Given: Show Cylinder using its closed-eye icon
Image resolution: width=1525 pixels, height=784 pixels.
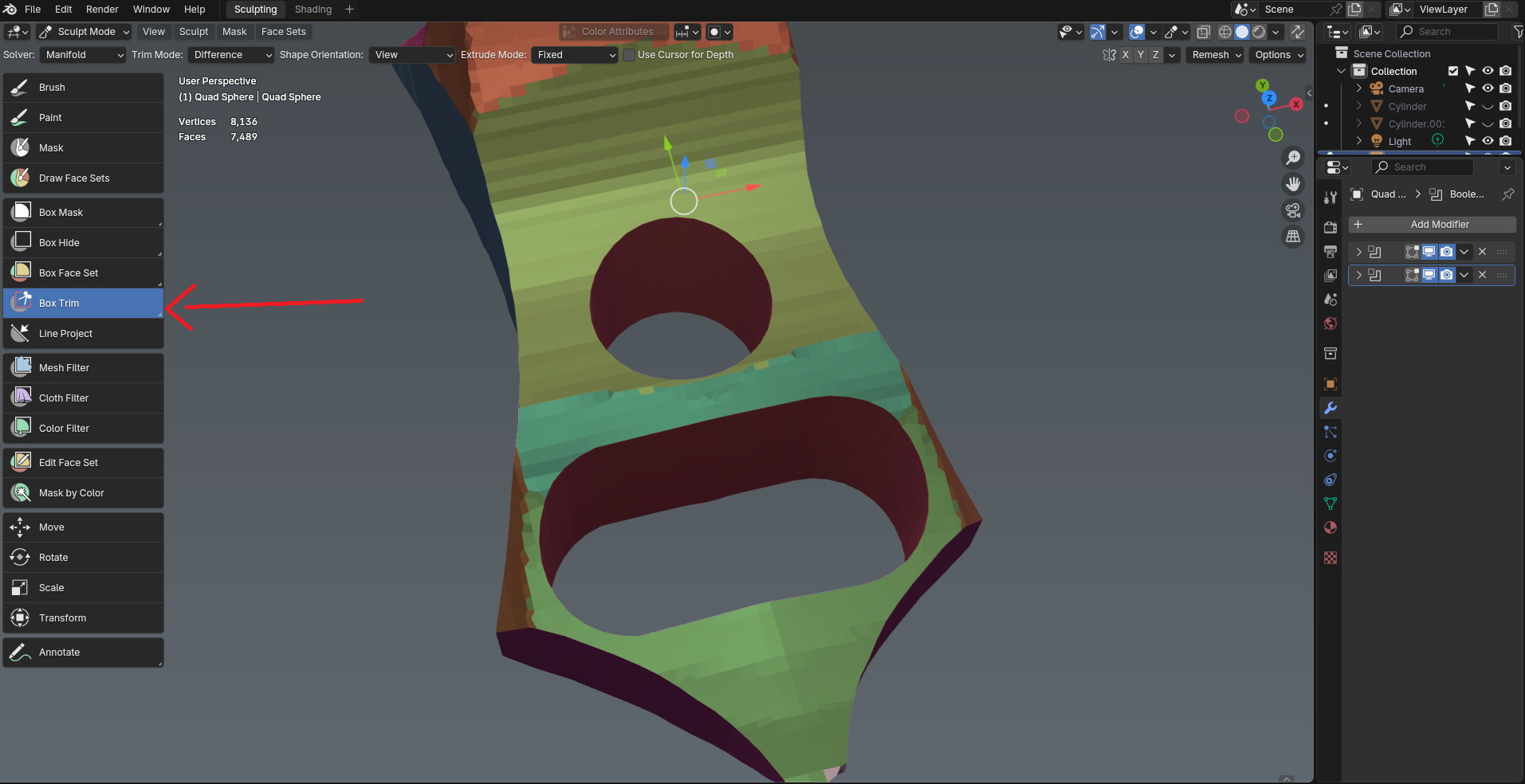Looking at the screenshot, I should [1488, 106].
